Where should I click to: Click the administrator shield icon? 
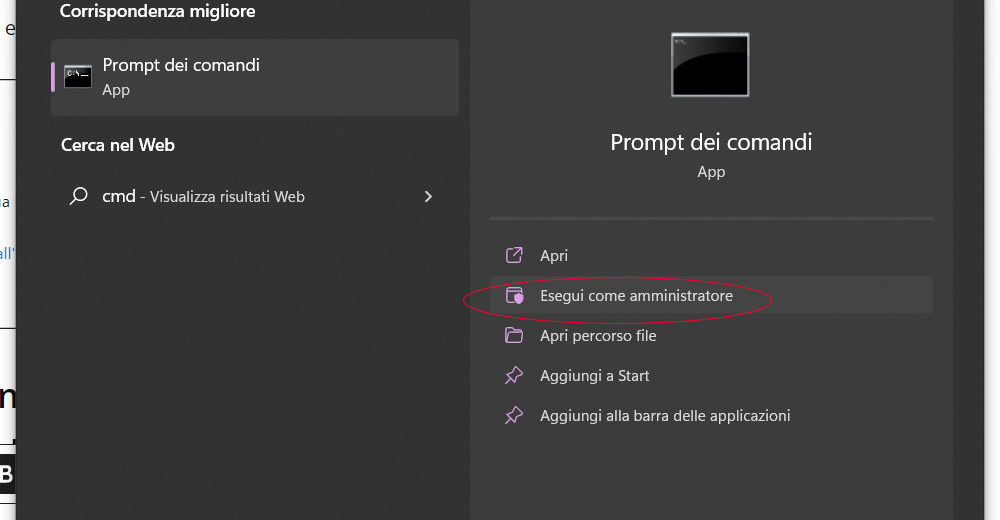pos(514,296)
